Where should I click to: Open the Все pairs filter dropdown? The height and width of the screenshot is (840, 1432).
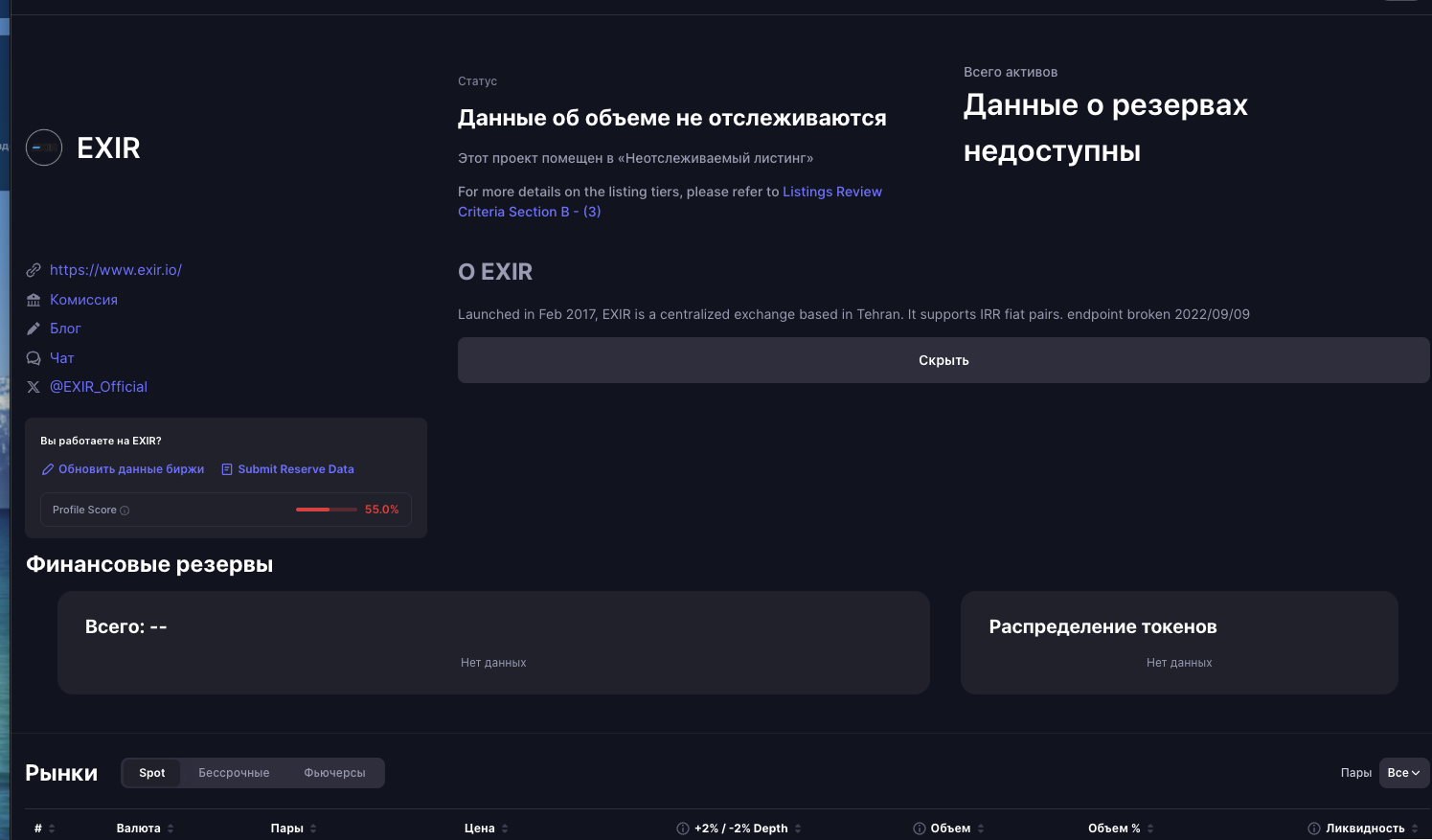click(x=1404, y=773)
